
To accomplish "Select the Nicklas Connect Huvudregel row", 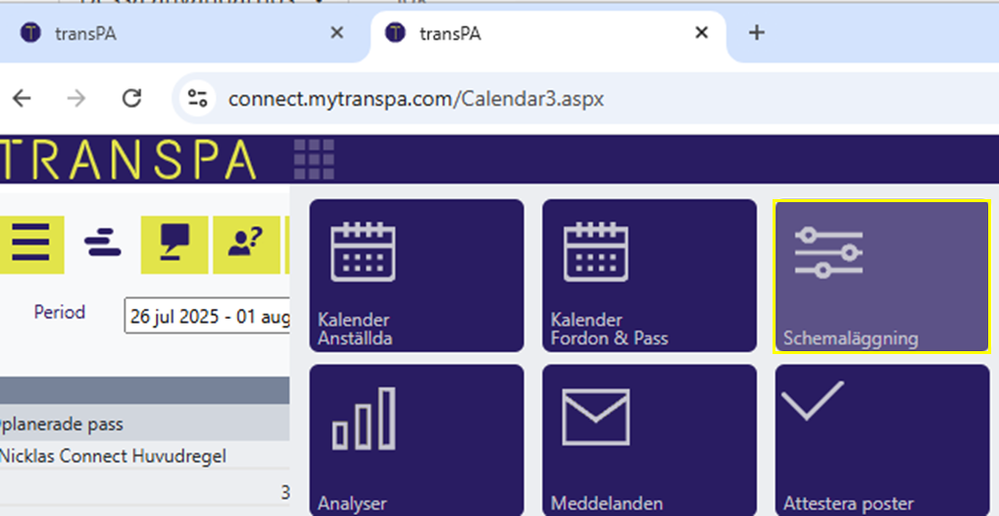I will (x=145, y=456).
